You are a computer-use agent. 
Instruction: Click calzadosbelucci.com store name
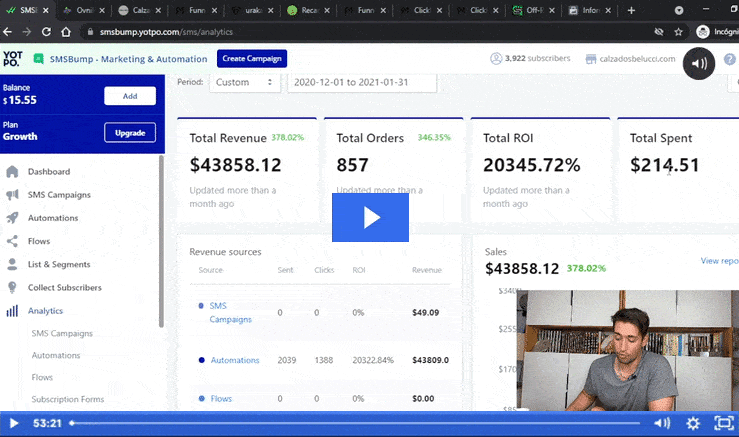coord(637,59)
